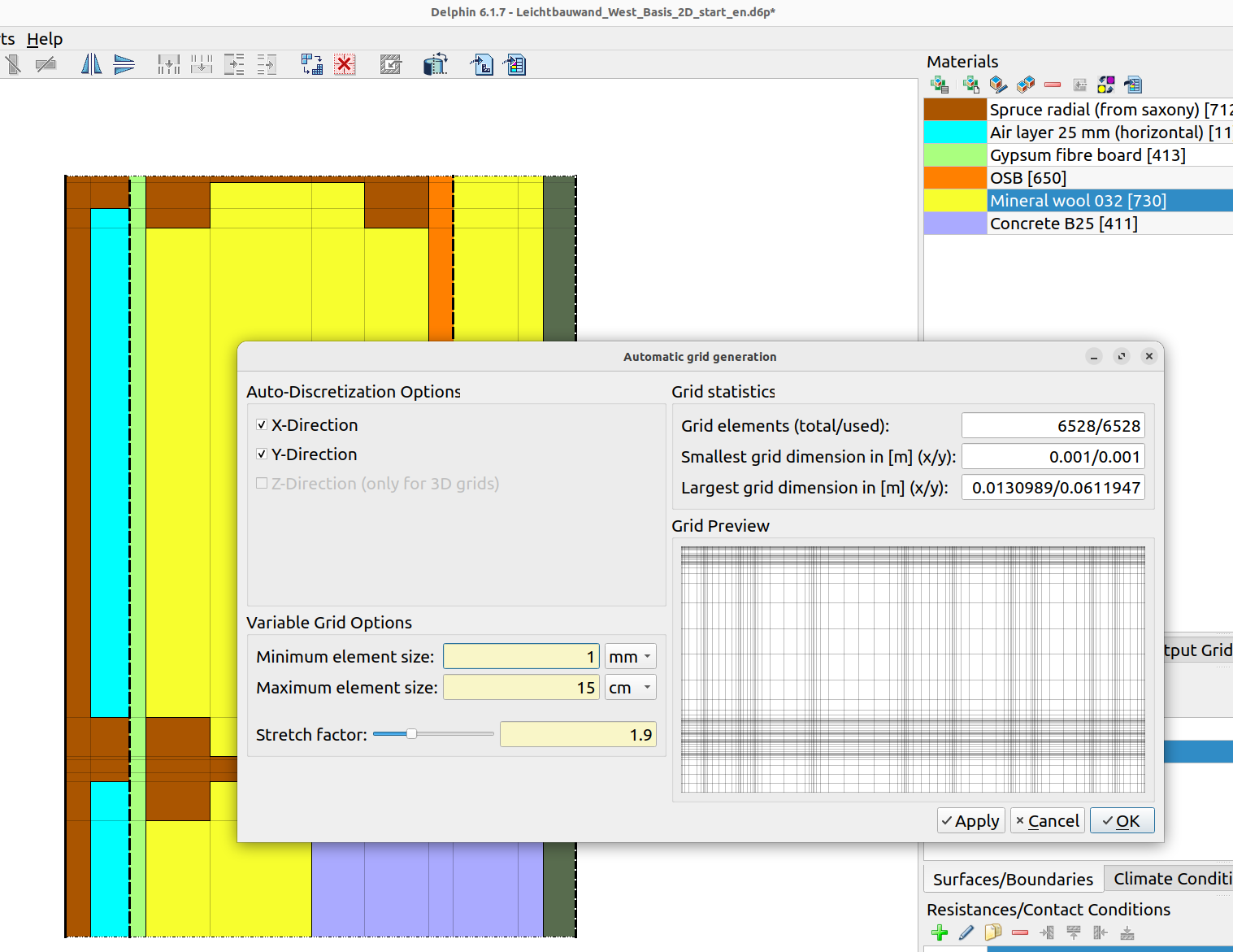Add a resistance with the green plus icon

point(940,932)
